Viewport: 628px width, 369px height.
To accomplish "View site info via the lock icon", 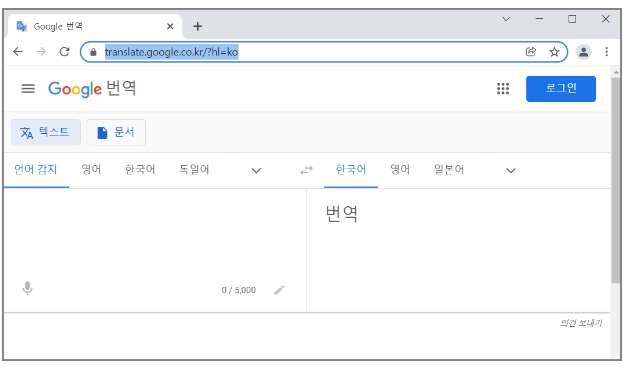I will [93, 52].
